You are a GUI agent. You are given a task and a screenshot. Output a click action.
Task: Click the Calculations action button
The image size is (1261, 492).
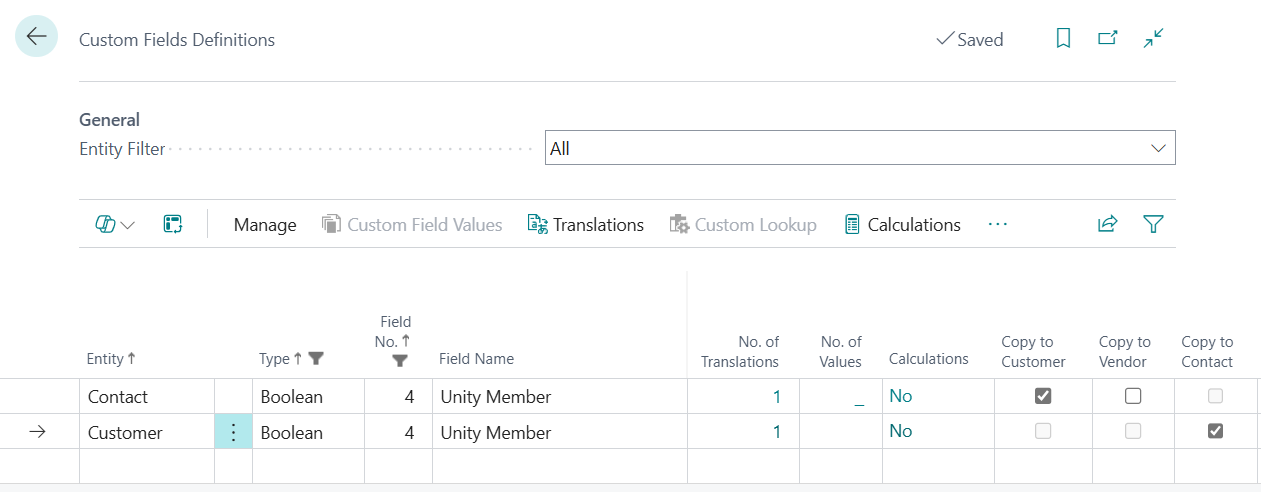(902, 225)
